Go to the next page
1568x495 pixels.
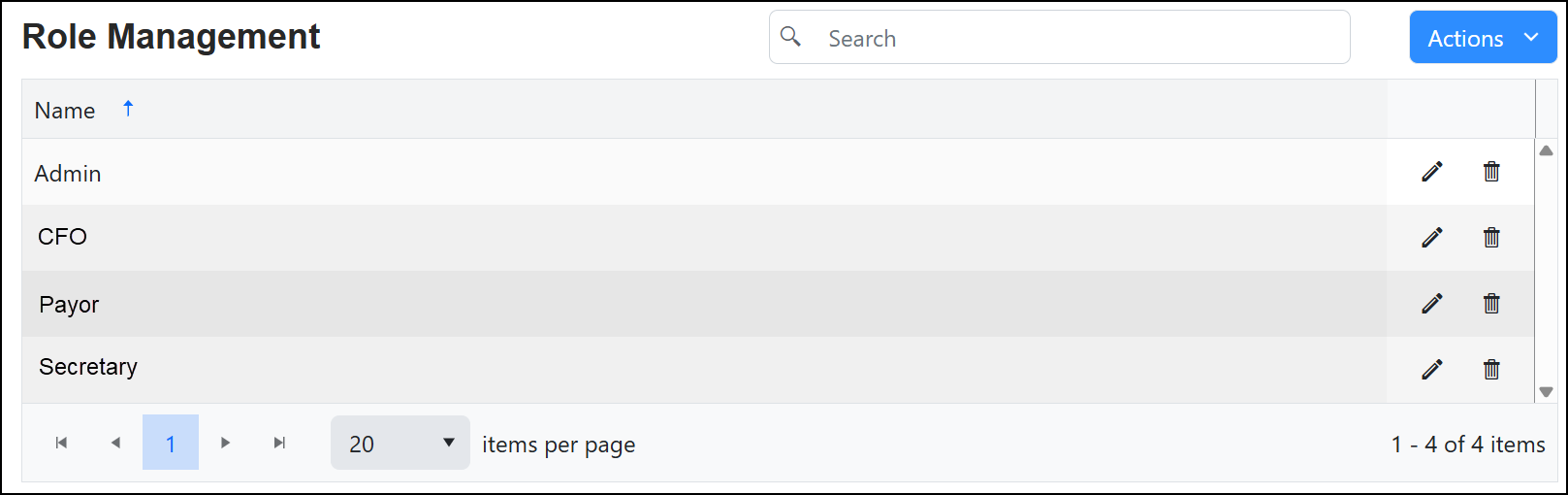[225, 443]
